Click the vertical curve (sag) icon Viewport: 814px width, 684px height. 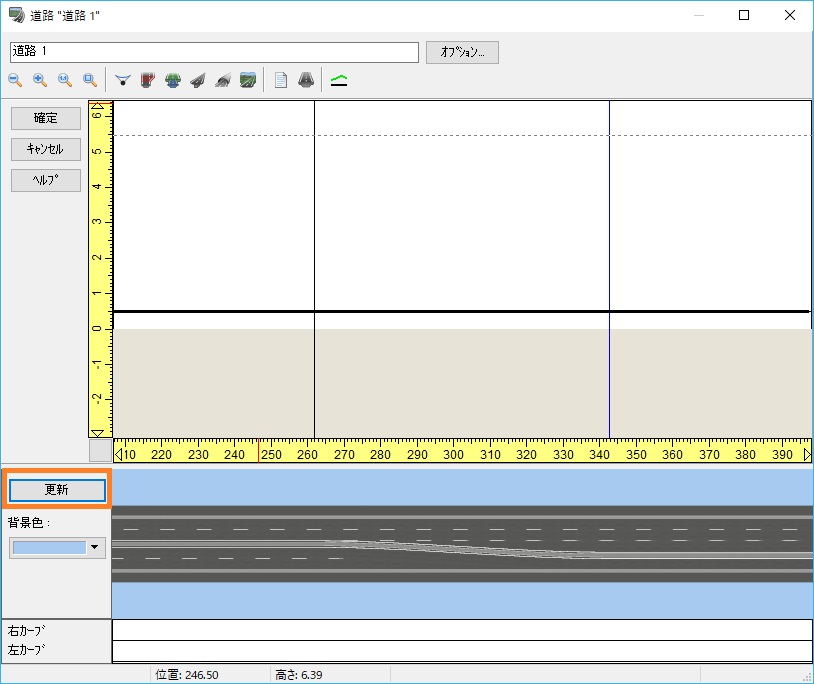[x=123, y=80]
